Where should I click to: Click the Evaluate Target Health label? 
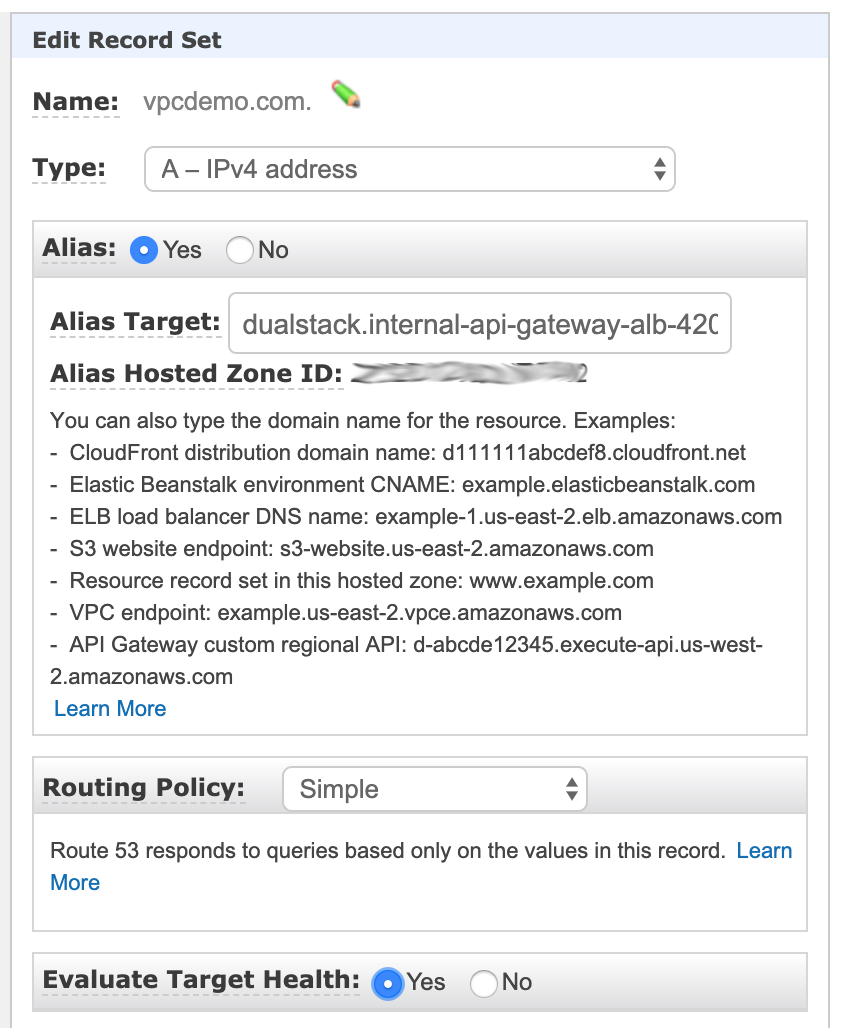tap(201, 980)
